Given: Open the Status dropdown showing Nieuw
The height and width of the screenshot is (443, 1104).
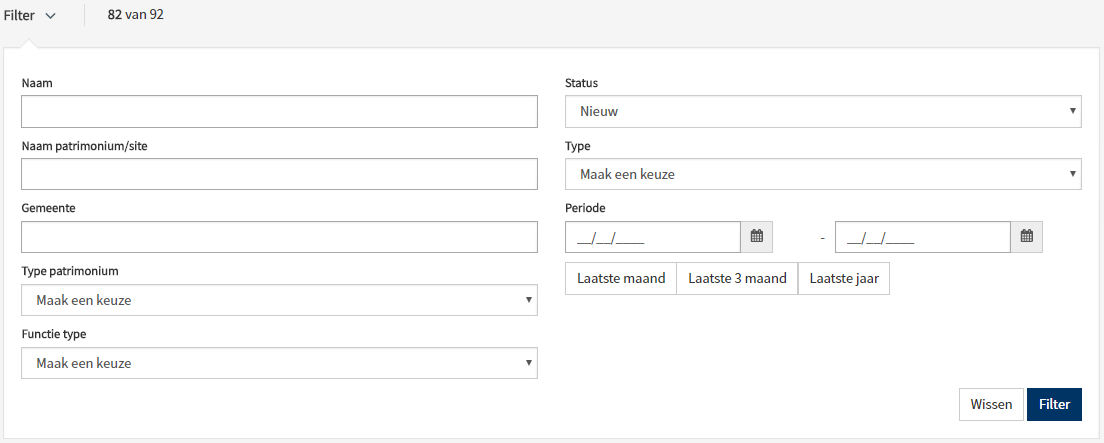Looking at the screenshot, I should tap(822, 111).
